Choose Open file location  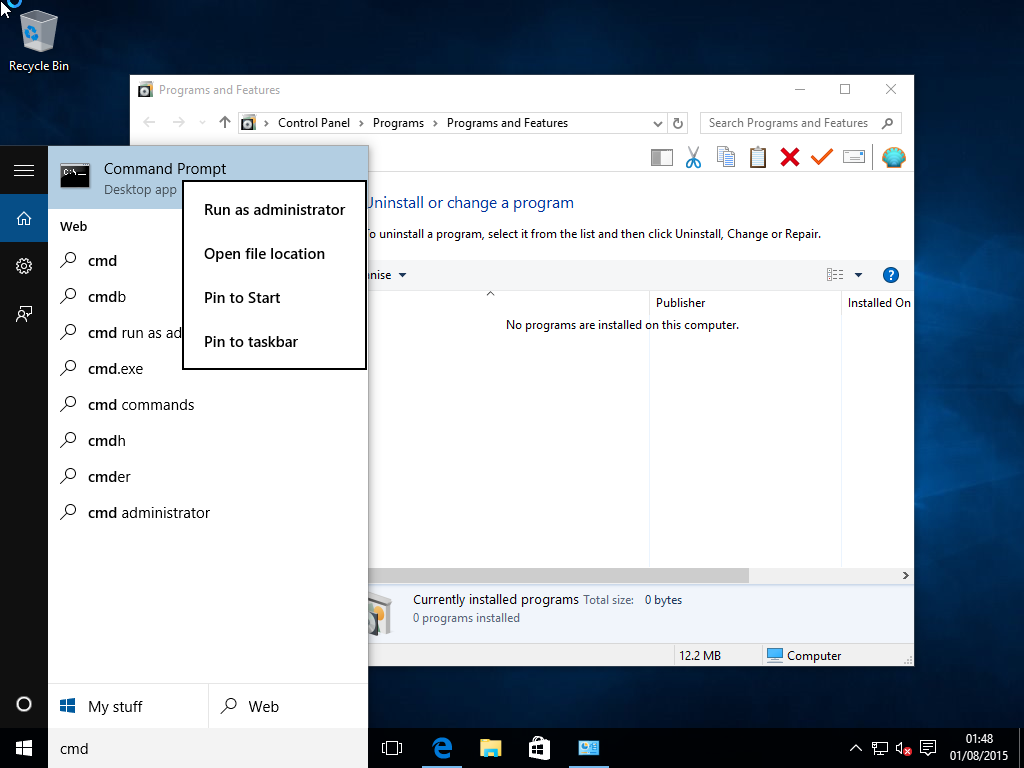(274, 253)
